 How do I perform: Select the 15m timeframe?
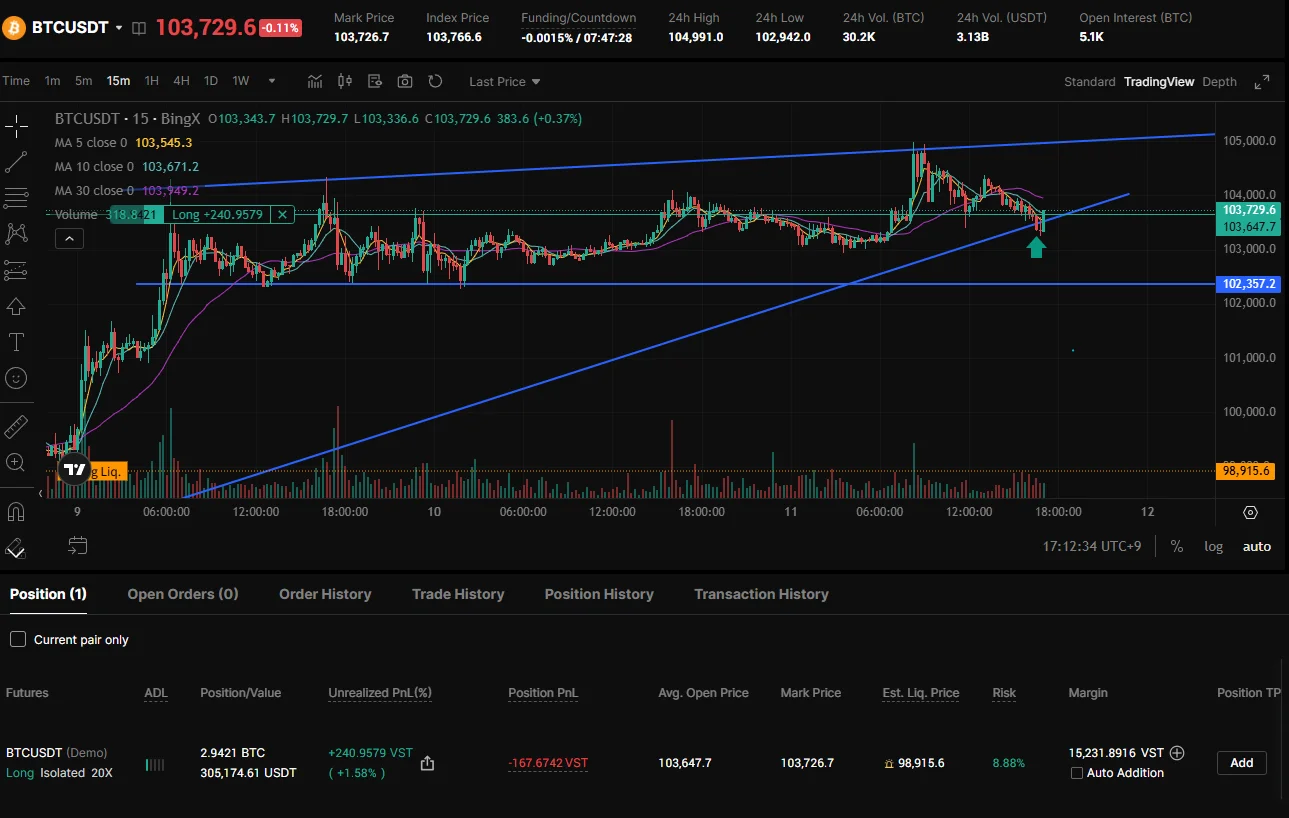(x=118, y=81)
